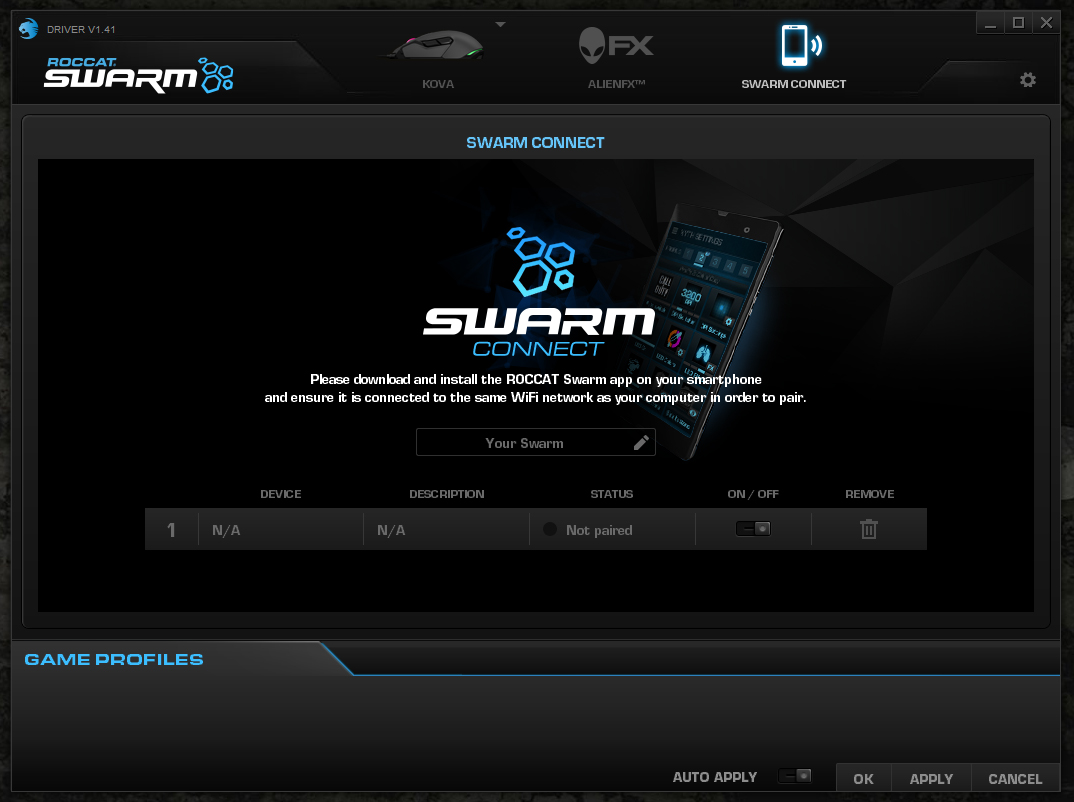The image size is (1074, 802).
Task: Click the Not paired status text
Action: (599, 530)
